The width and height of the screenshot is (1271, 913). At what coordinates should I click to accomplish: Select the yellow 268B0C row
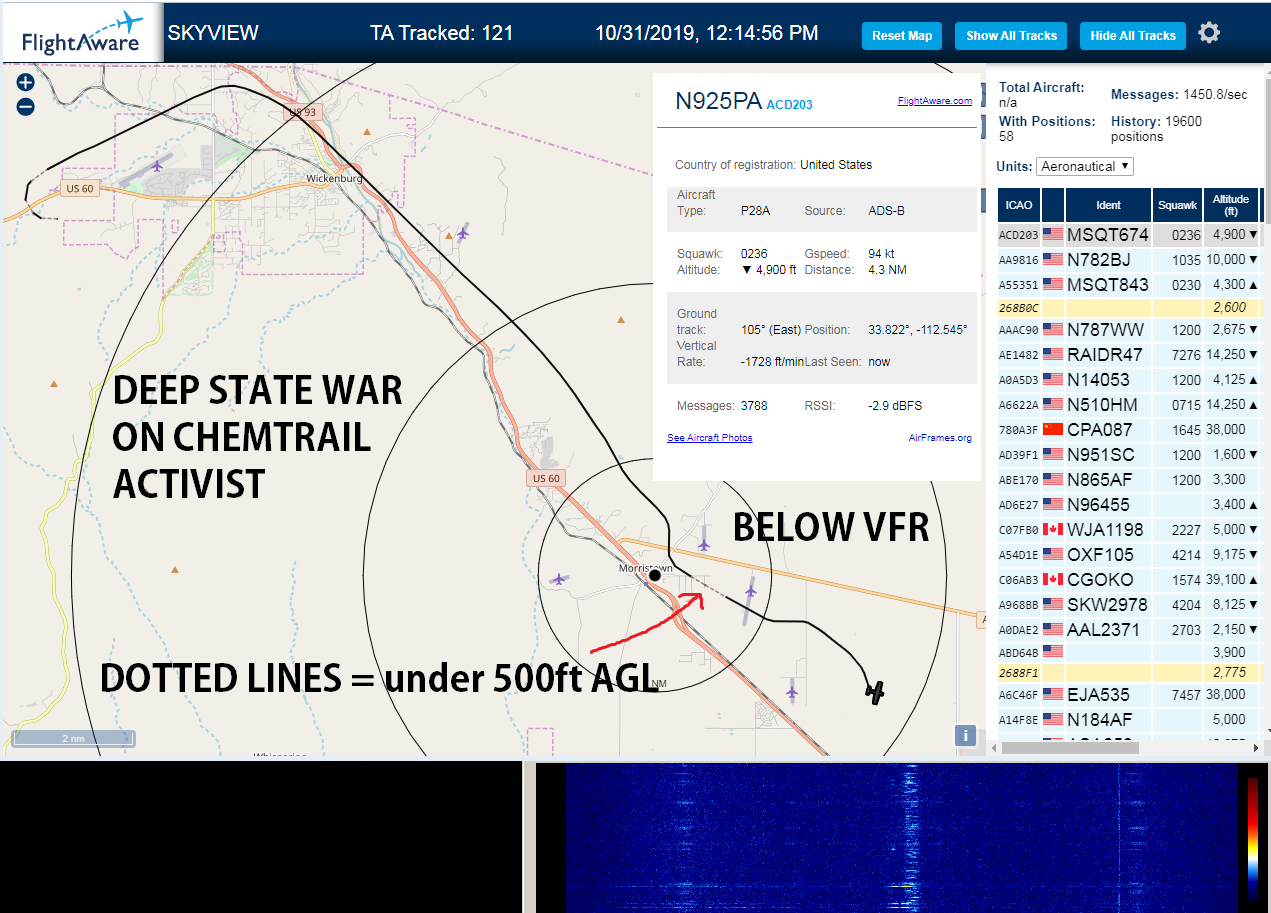click(1129, 307)
